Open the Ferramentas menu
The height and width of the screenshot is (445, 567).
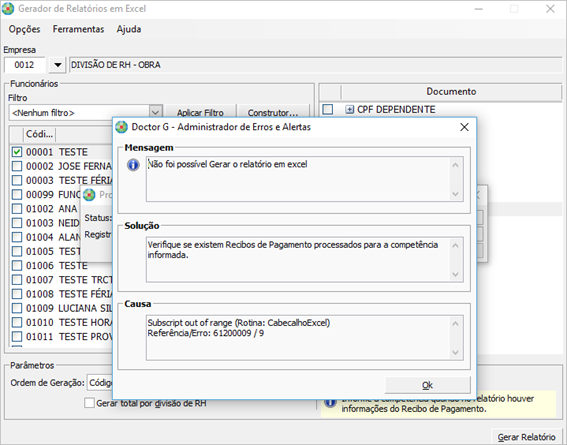78,29
